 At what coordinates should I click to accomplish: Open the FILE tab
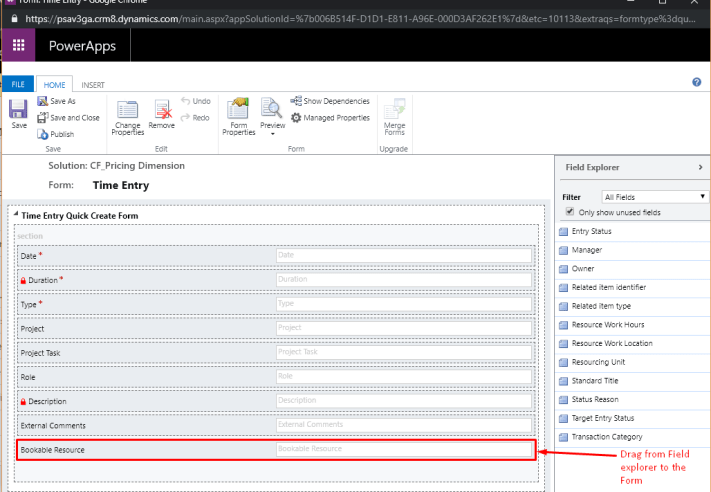click(19, 85)
